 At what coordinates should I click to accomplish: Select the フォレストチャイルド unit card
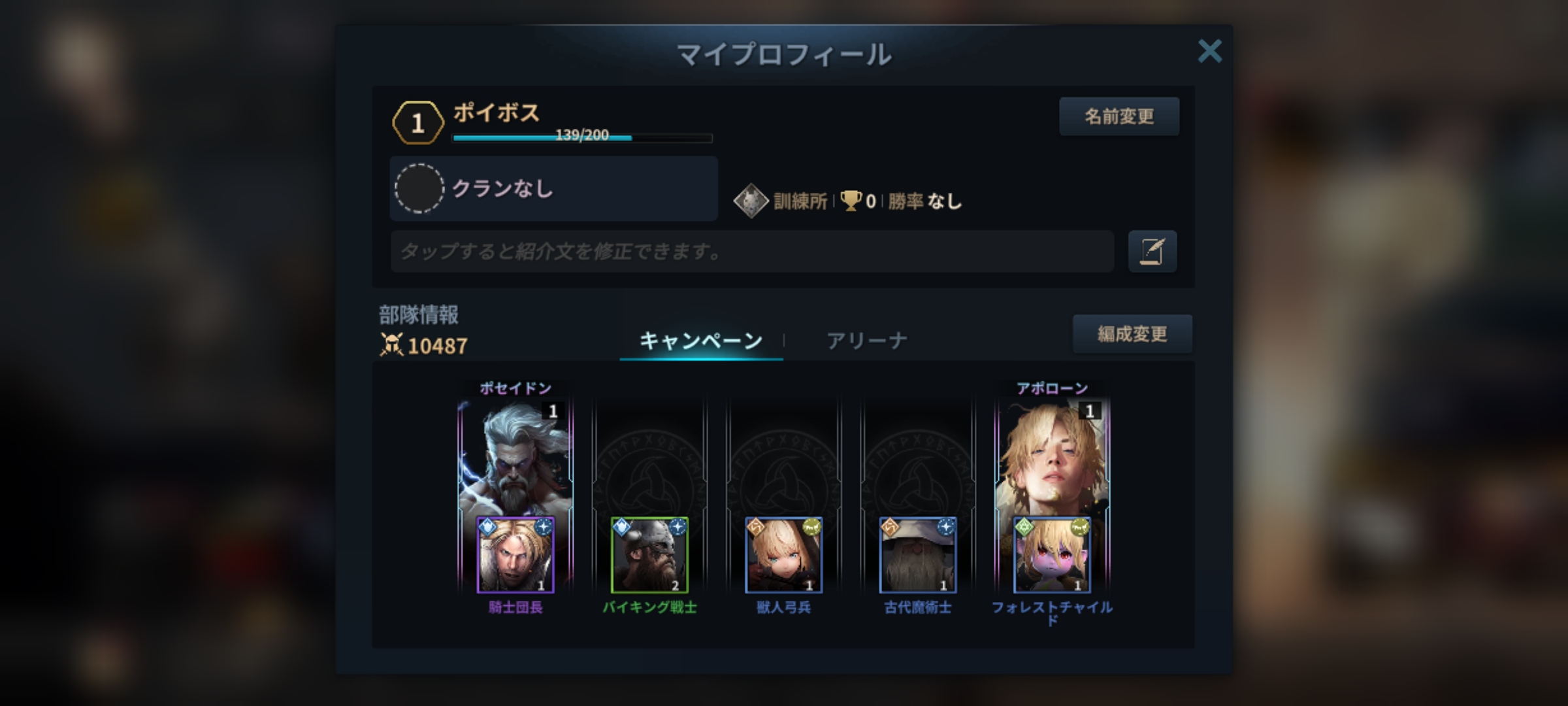click(1052, 555)
